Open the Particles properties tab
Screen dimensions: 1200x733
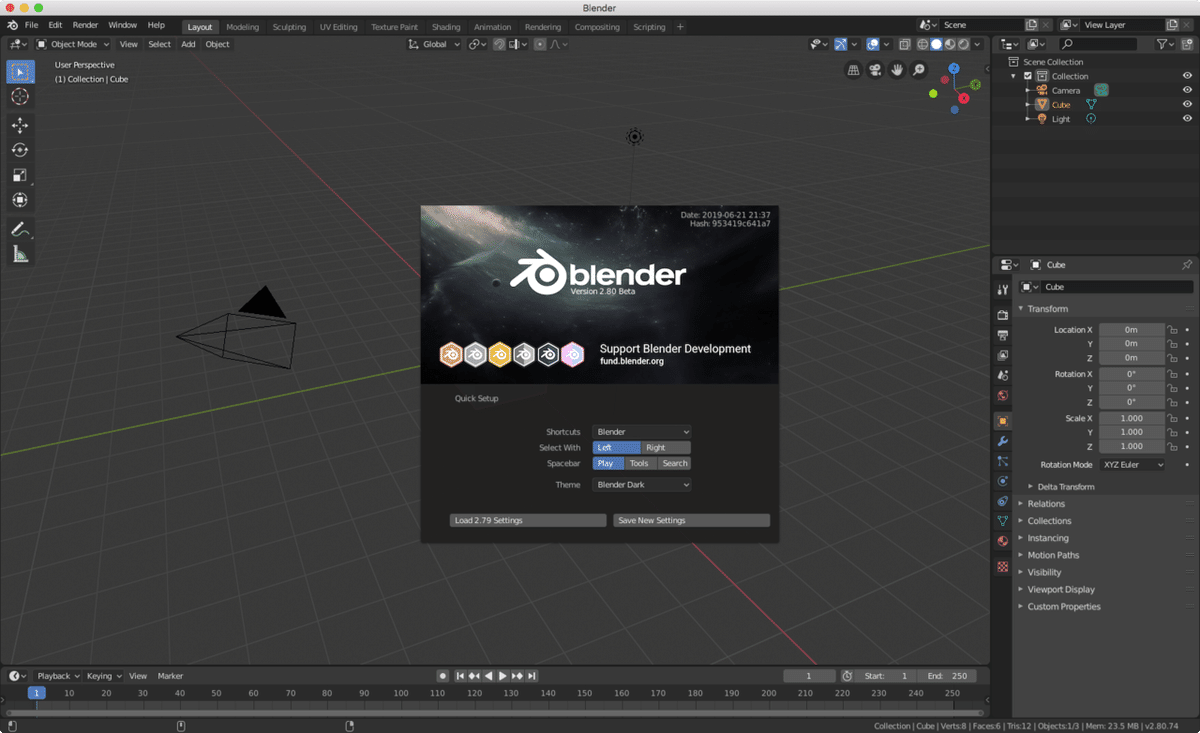1002,461
